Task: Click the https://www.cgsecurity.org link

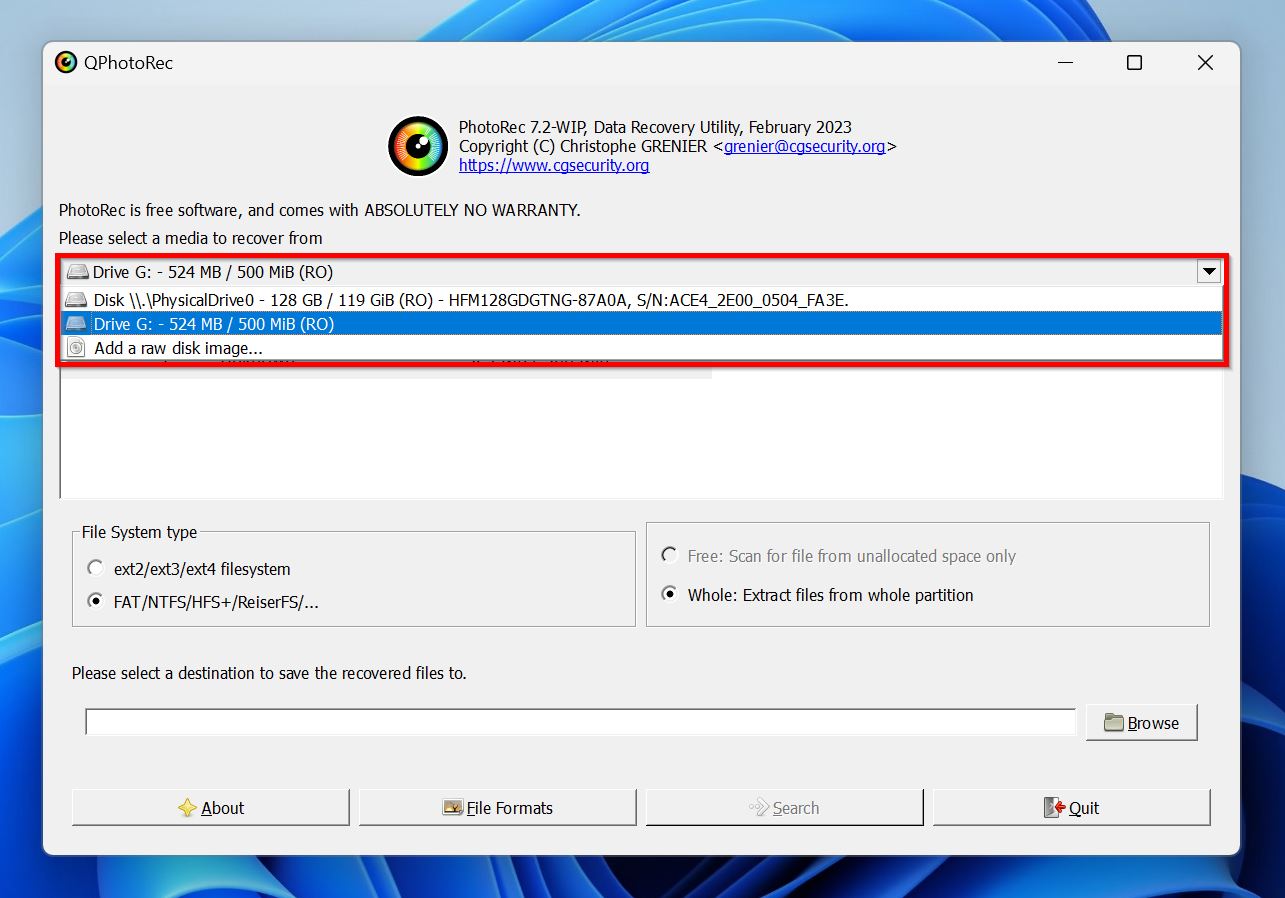Action: click(553, 165)
